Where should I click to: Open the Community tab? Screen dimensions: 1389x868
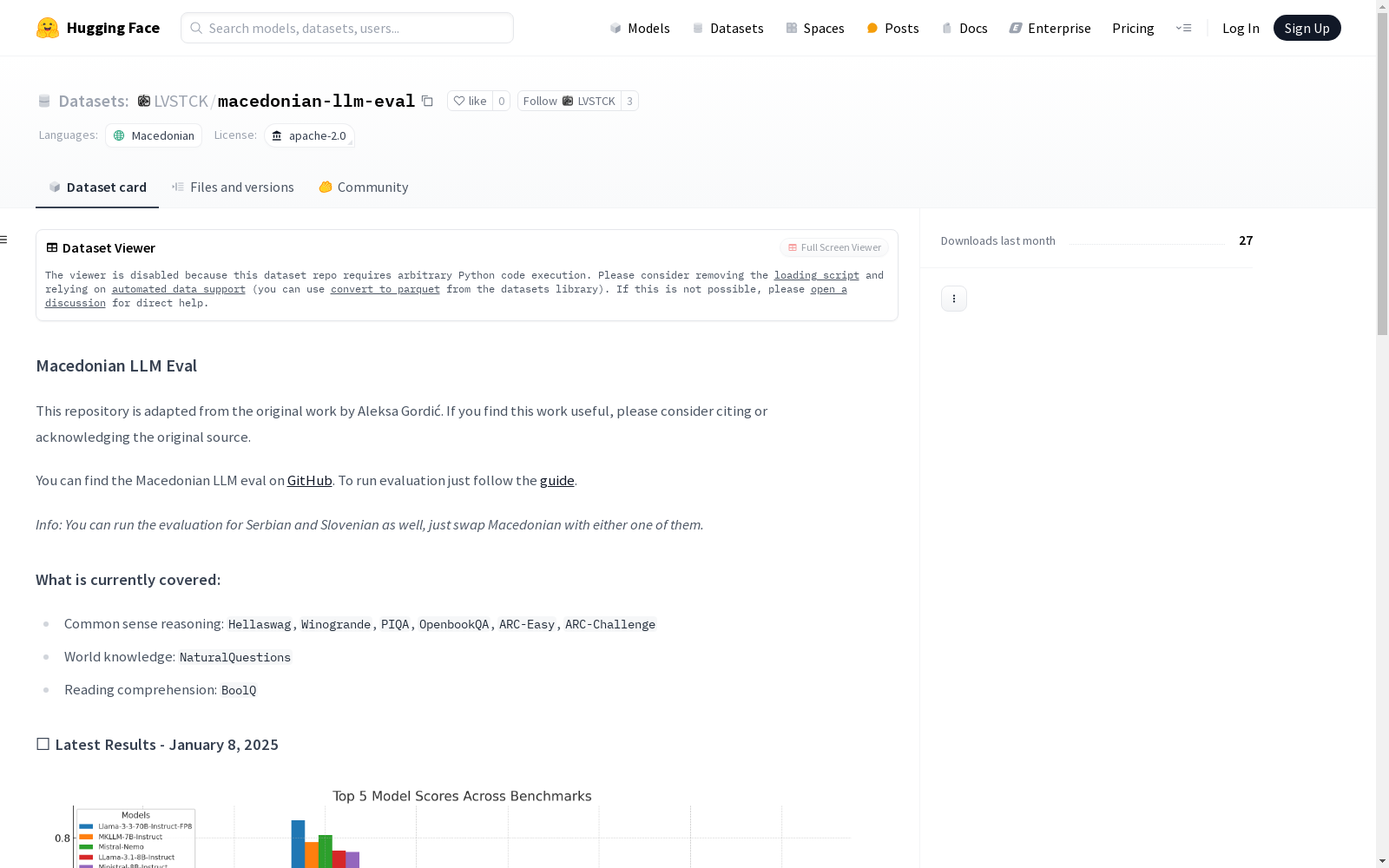point(363,187)
